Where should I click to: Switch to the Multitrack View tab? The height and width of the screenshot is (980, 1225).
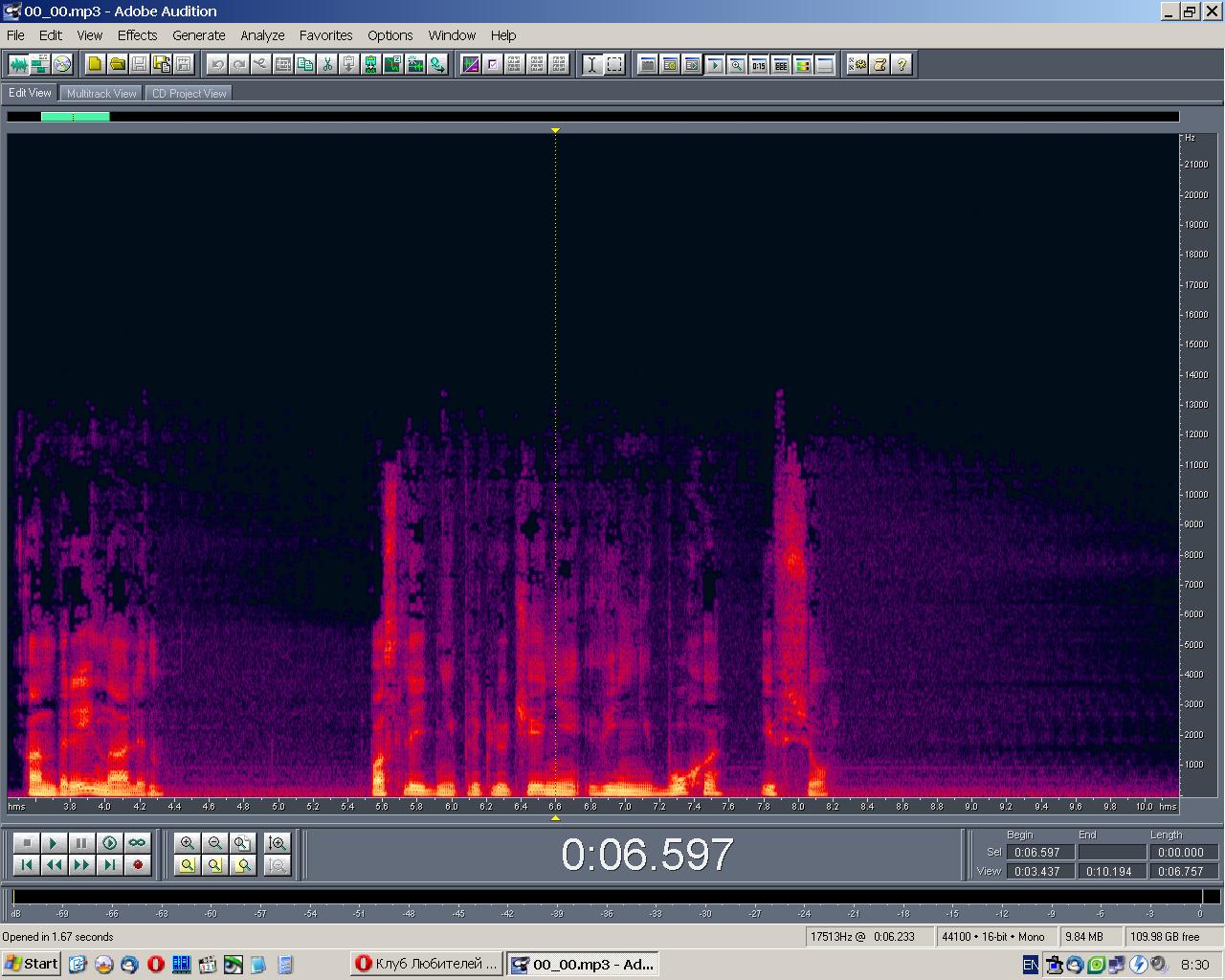tap(101, 94)
